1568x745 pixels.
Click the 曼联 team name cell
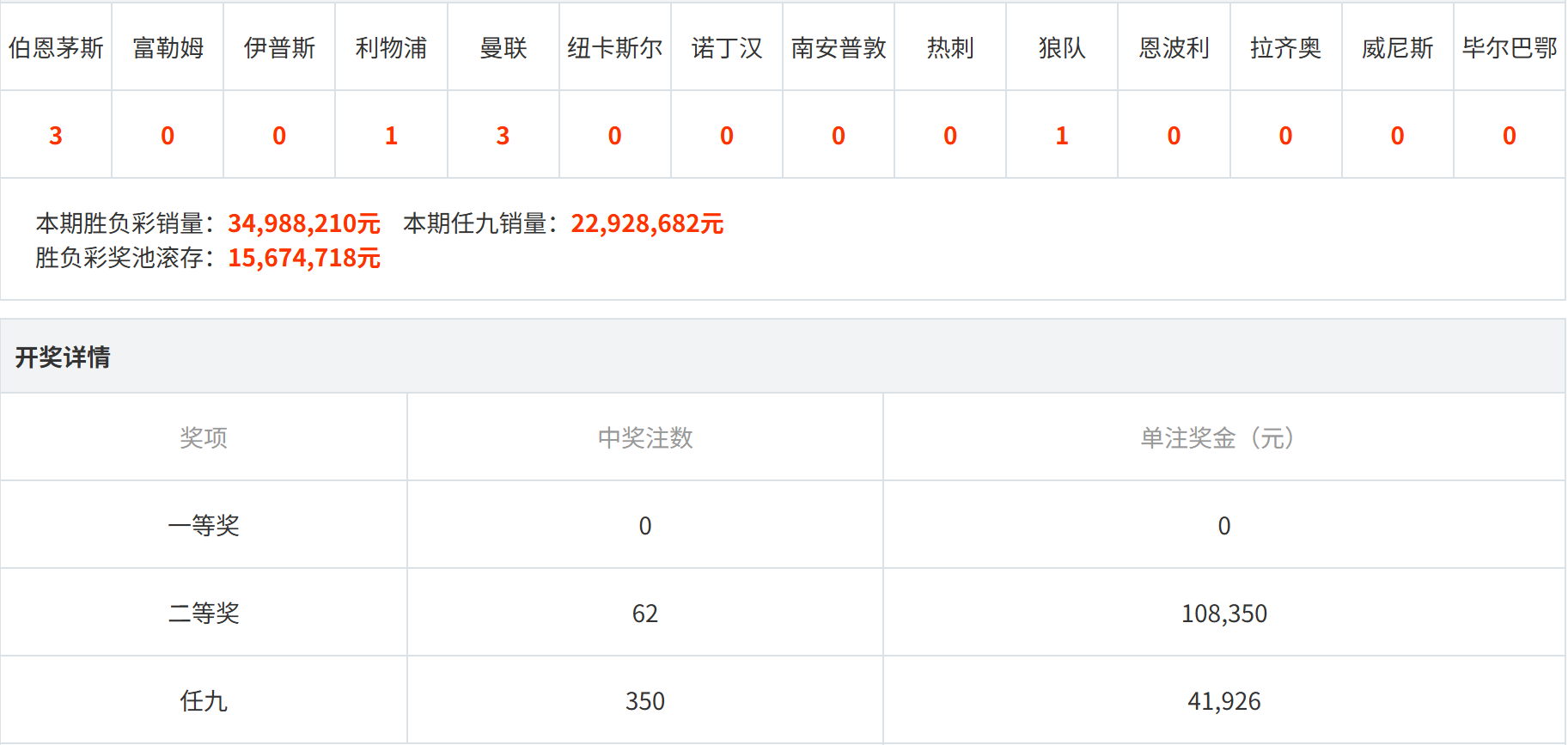(503, 47)
